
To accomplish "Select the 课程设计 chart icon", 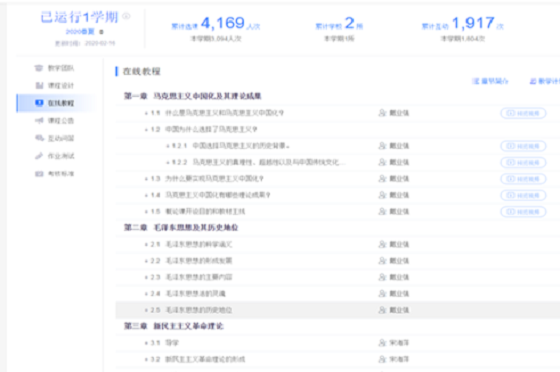I will tap(39, 85).
